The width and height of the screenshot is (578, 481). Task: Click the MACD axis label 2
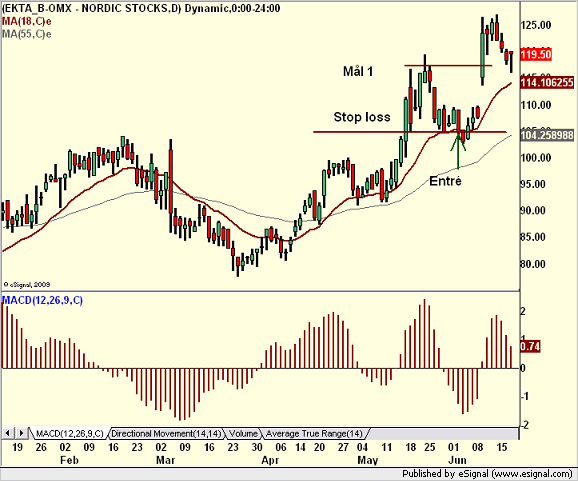pyautogui.click(x=523, y=312)
